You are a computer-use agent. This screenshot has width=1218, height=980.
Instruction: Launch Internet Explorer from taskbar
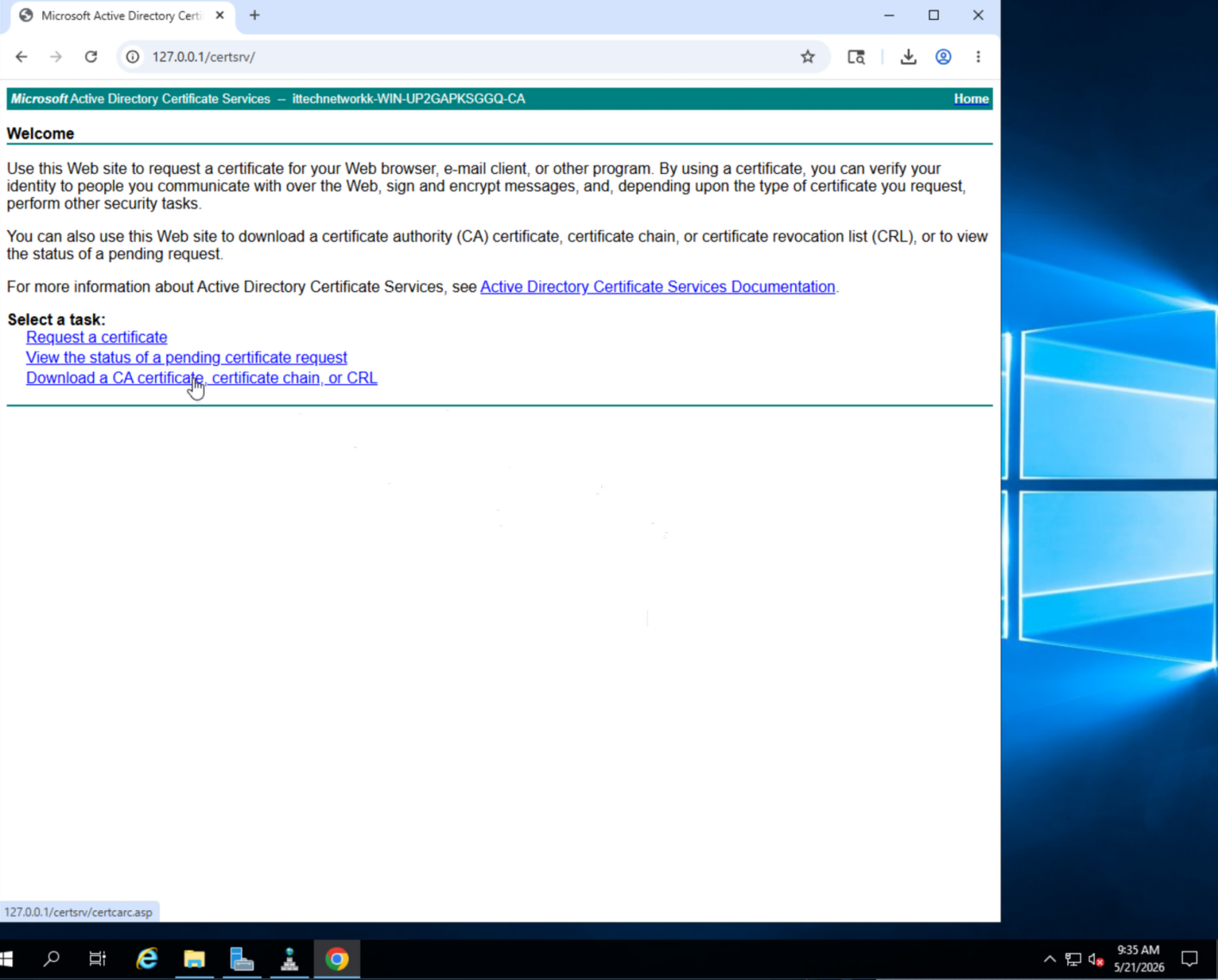[x=147, y=958]
